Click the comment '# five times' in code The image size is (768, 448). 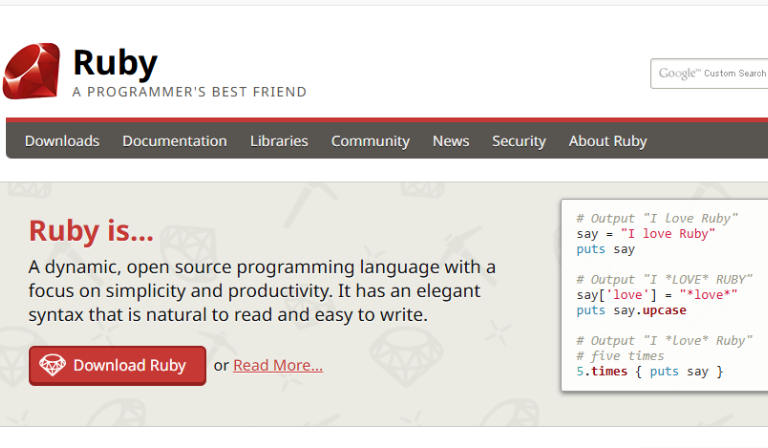click(620, 356)
